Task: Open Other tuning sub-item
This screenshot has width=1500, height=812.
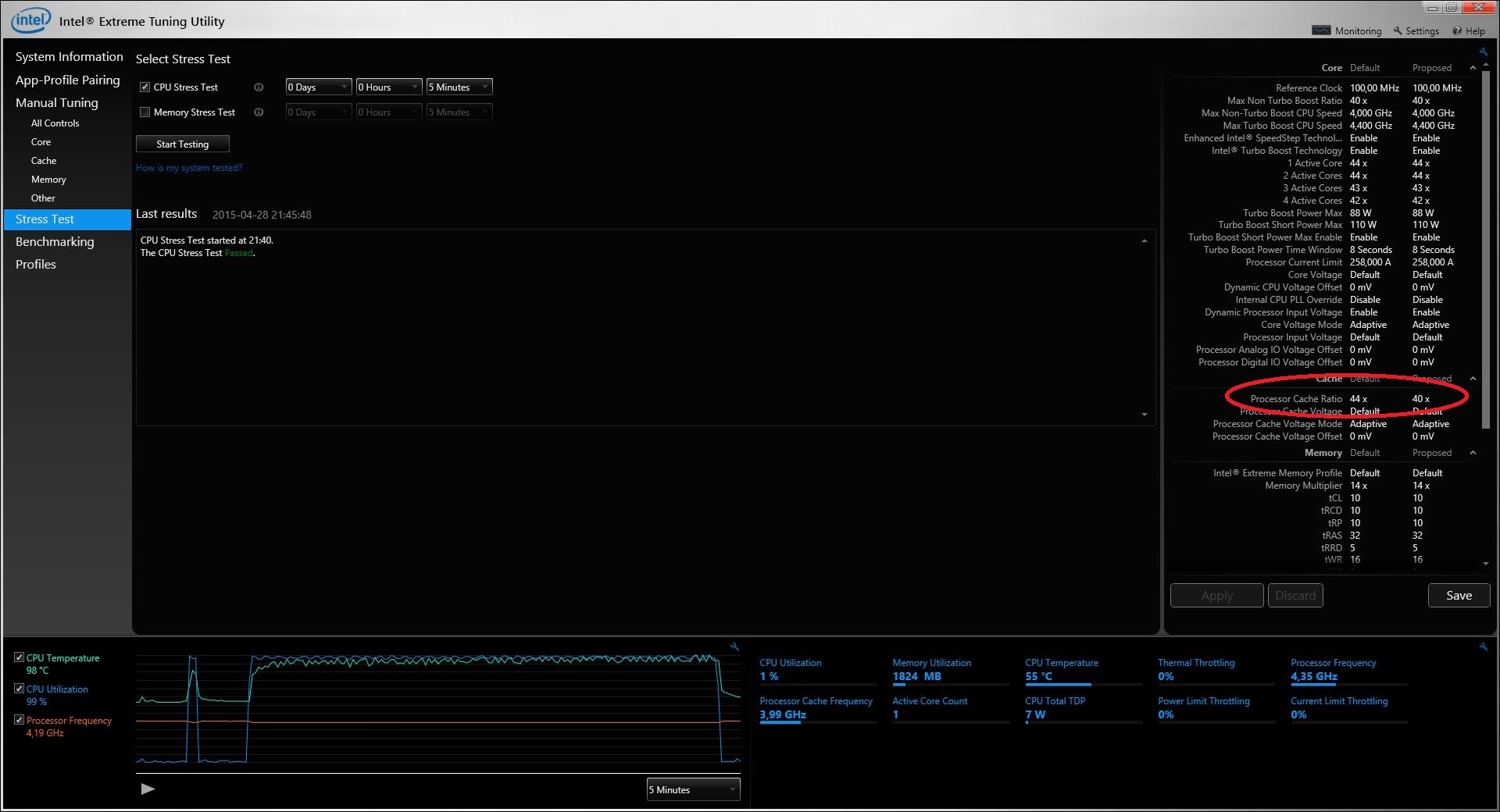Action: [43, 198]
